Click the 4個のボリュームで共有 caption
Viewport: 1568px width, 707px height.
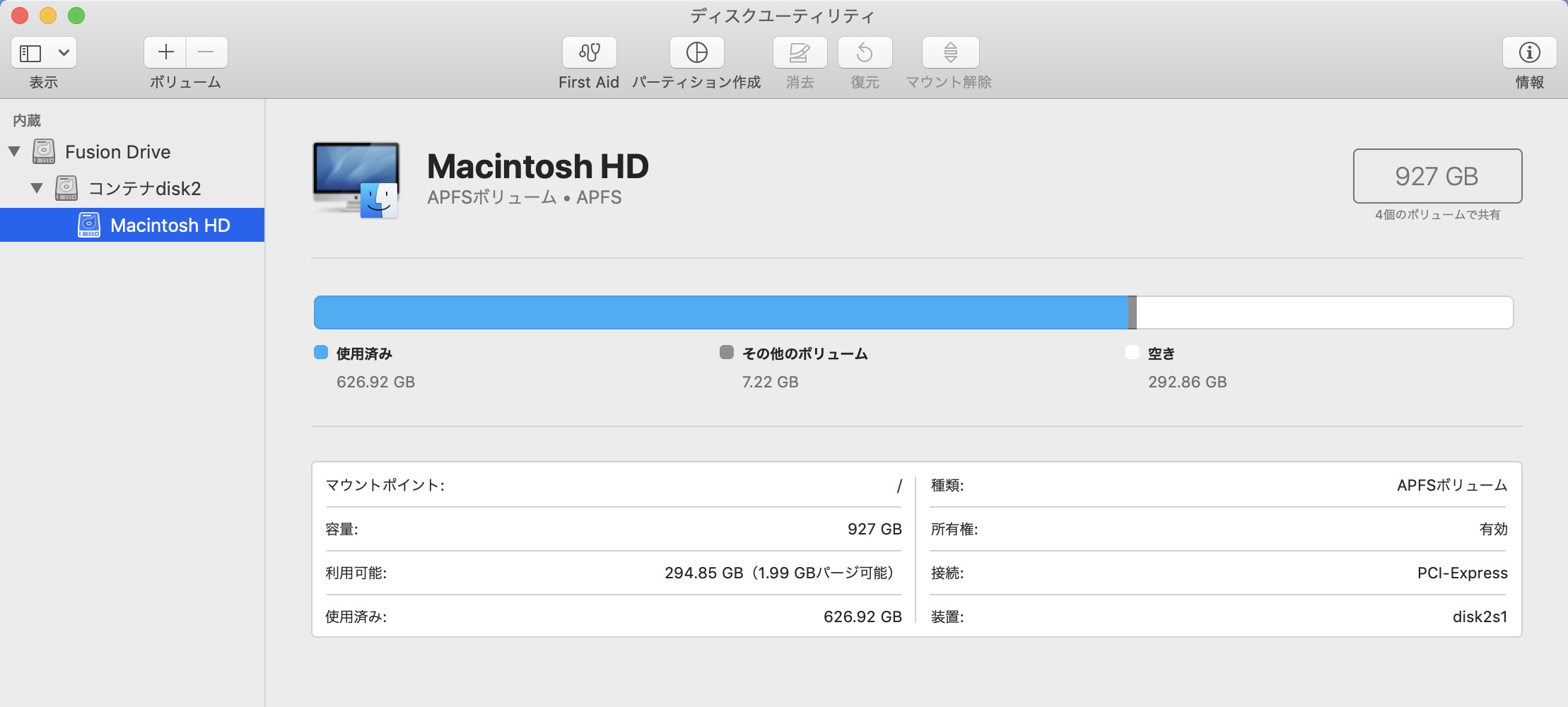(x=1437, y=214)
